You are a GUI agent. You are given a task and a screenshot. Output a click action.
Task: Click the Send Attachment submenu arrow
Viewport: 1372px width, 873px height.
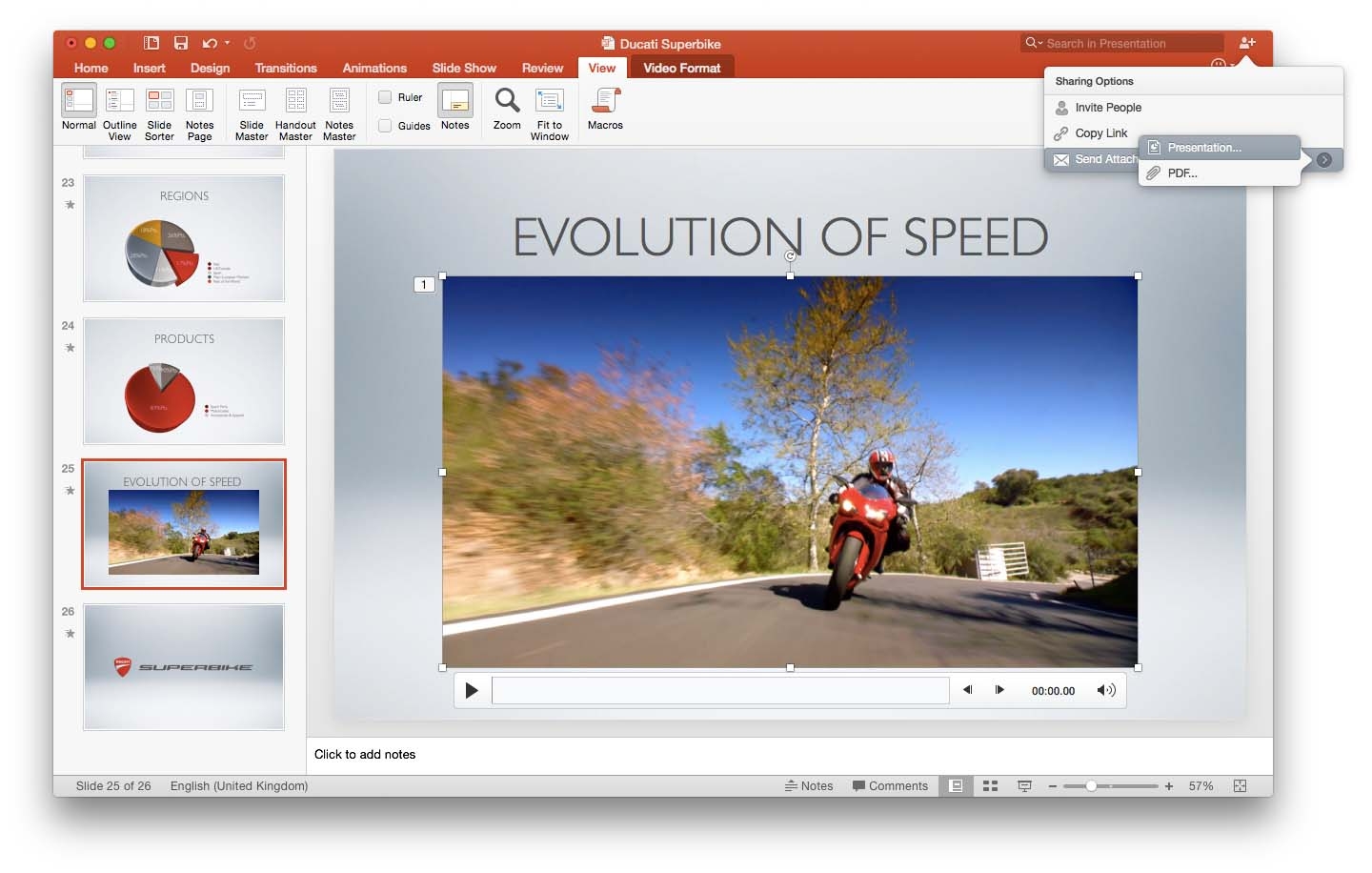click(1324, 159)
